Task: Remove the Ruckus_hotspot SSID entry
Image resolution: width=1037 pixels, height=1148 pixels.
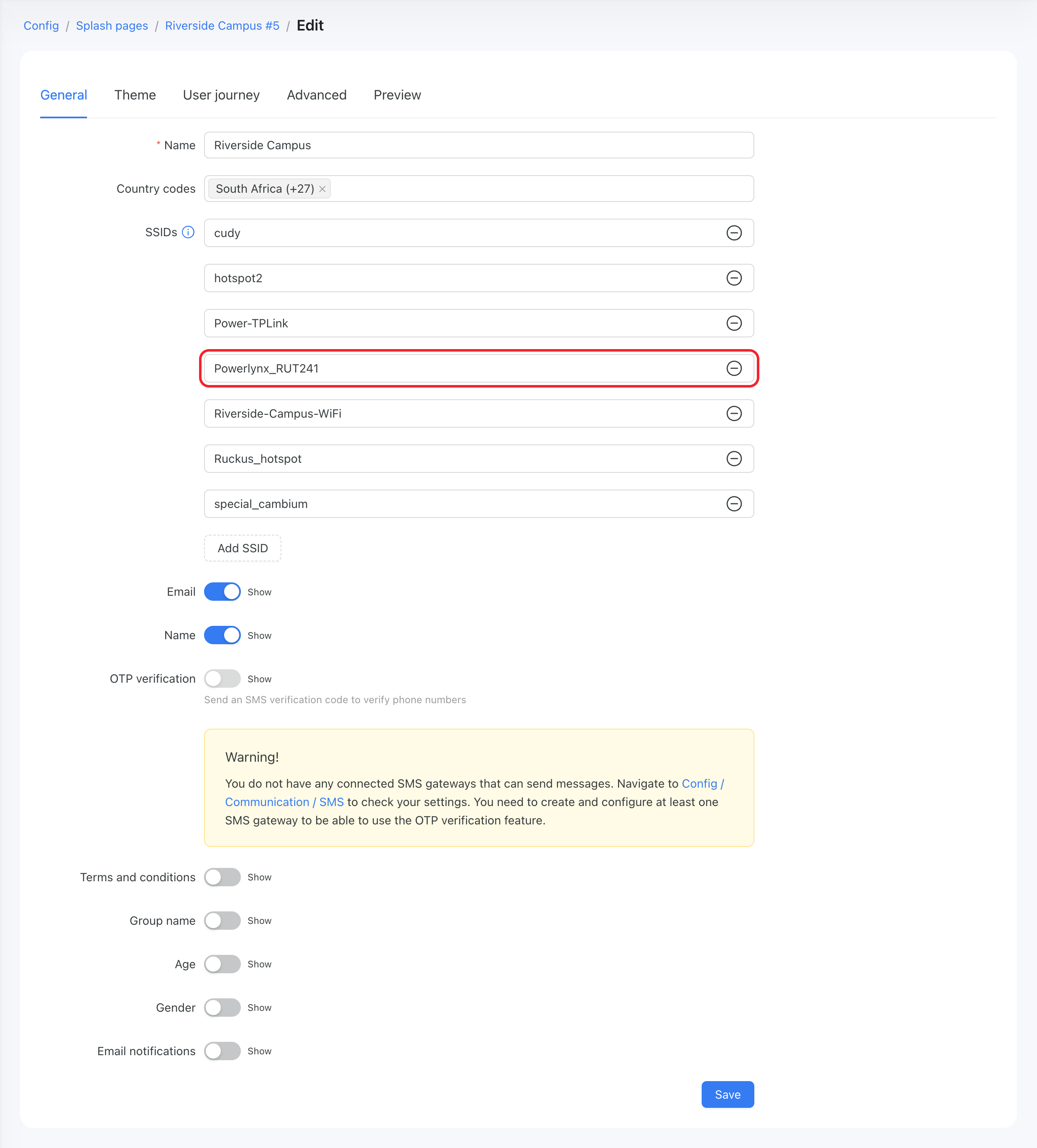Action: (x=734, y=459)
